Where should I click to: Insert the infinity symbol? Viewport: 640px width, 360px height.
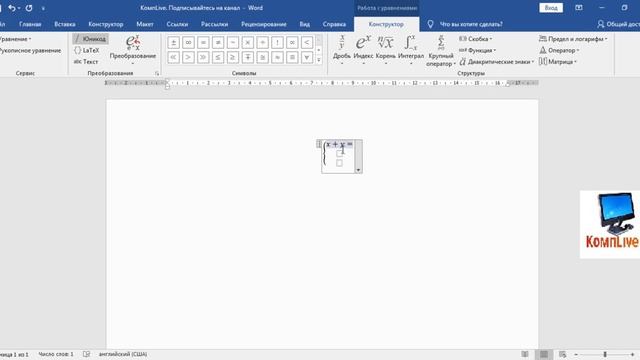click(x=188, y=42)
